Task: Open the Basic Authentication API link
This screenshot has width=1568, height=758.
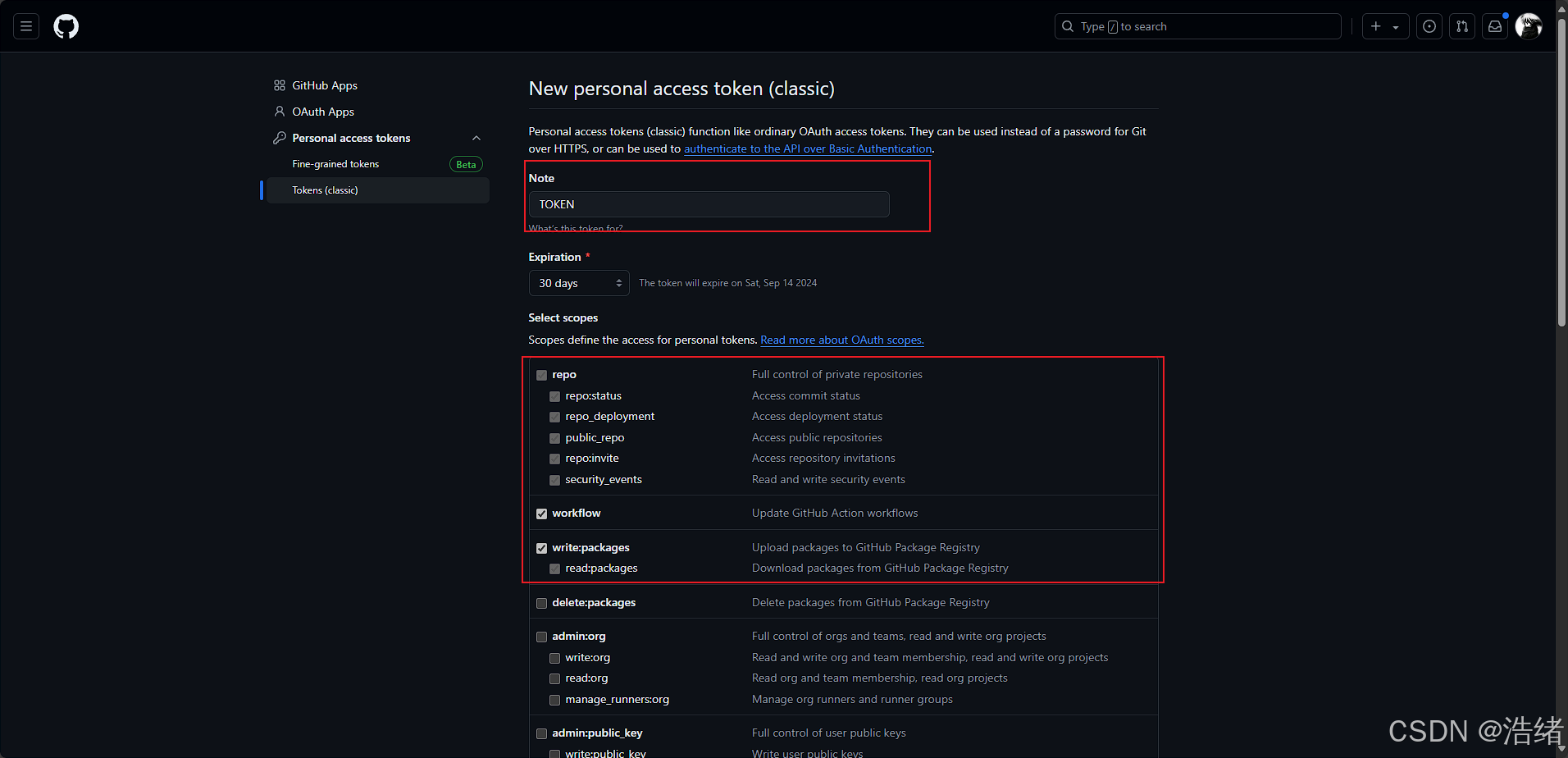Action: click(808, 148)
